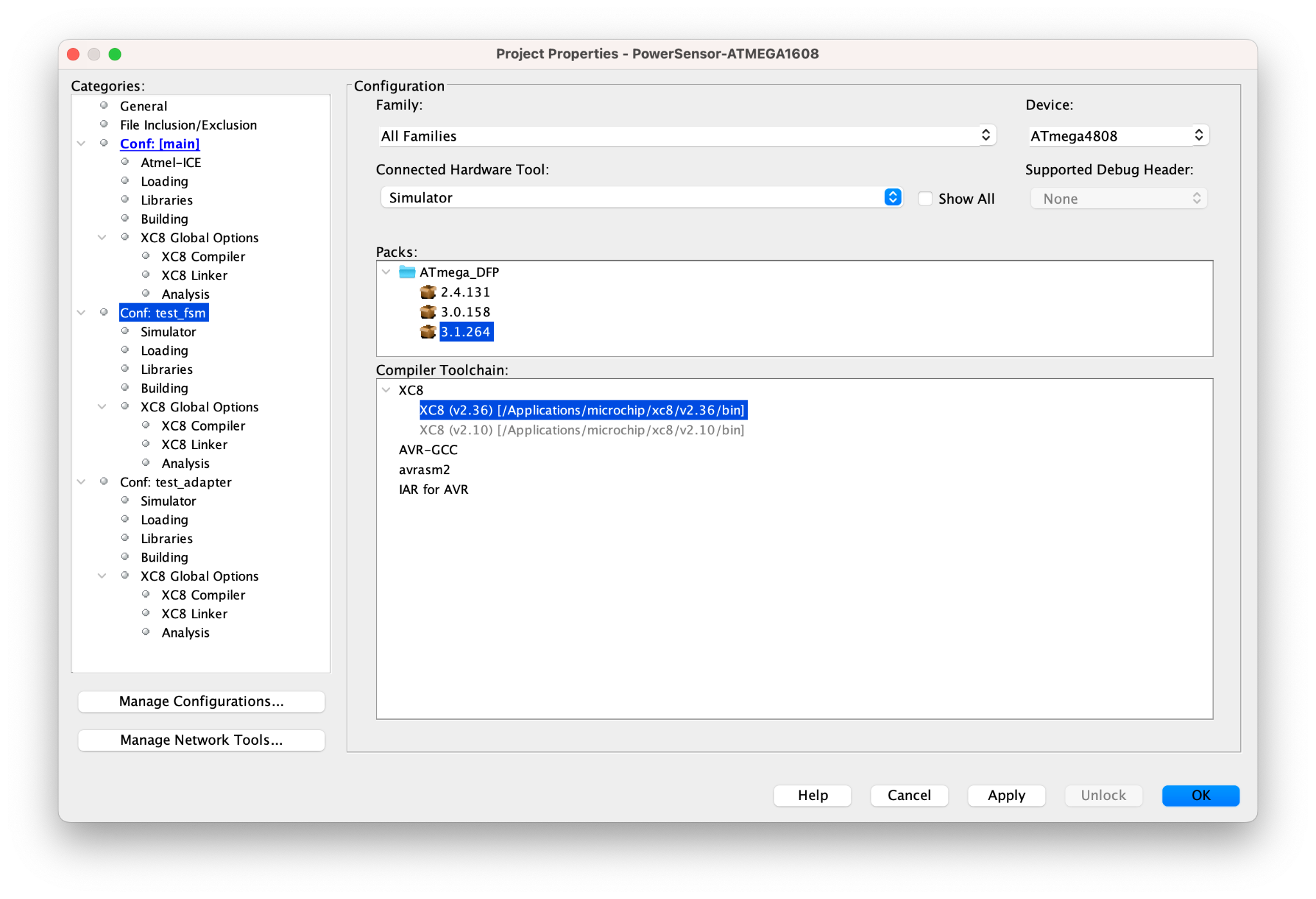This screenshot has height=899, width=1316.
Task: Click bullet icon next to Atmel-ICE
Action: 125,162
